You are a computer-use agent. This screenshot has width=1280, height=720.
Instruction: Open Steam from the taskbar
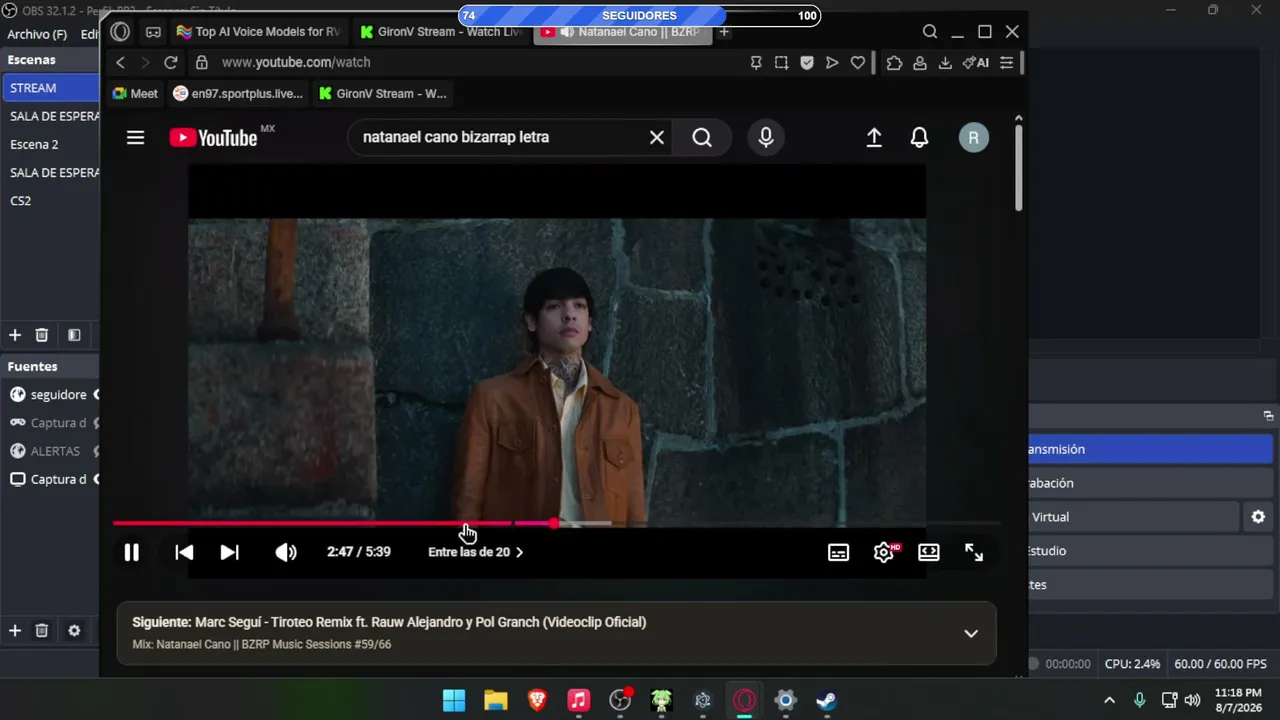point(826,700)
